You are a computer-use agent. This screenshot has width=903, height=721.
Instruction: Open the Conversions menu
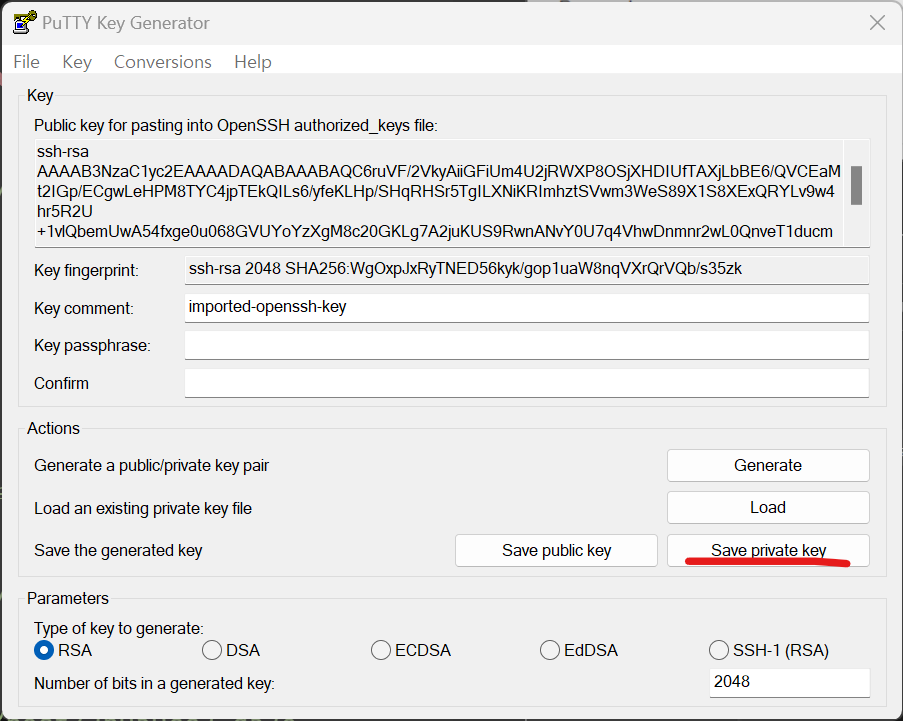click(162, 62)
